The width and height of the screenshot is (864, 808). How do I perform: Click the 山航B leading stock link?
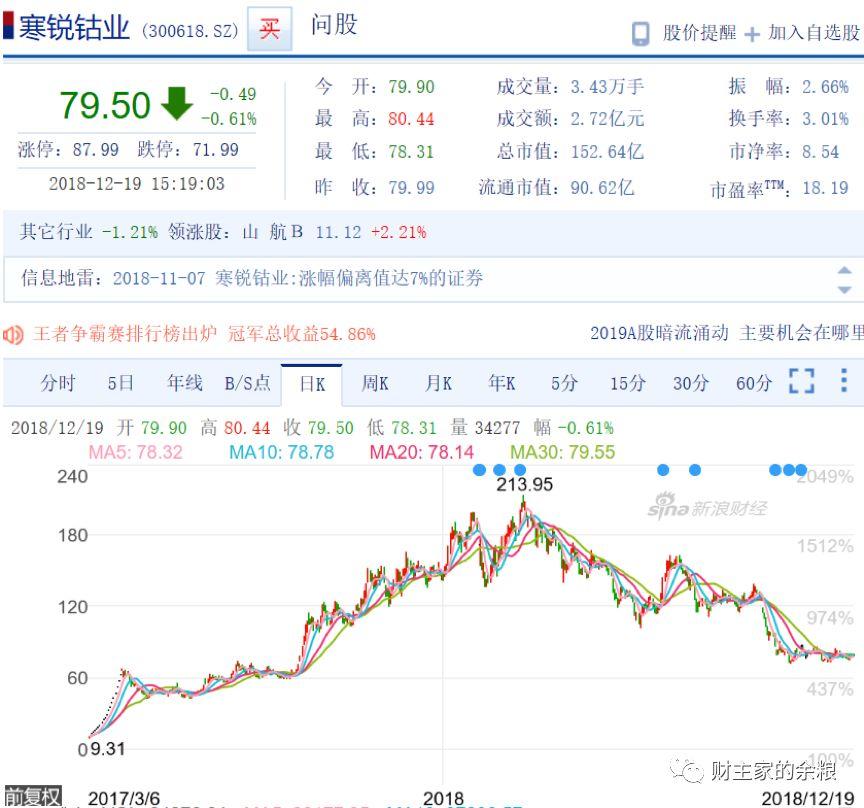pos(272,232)
